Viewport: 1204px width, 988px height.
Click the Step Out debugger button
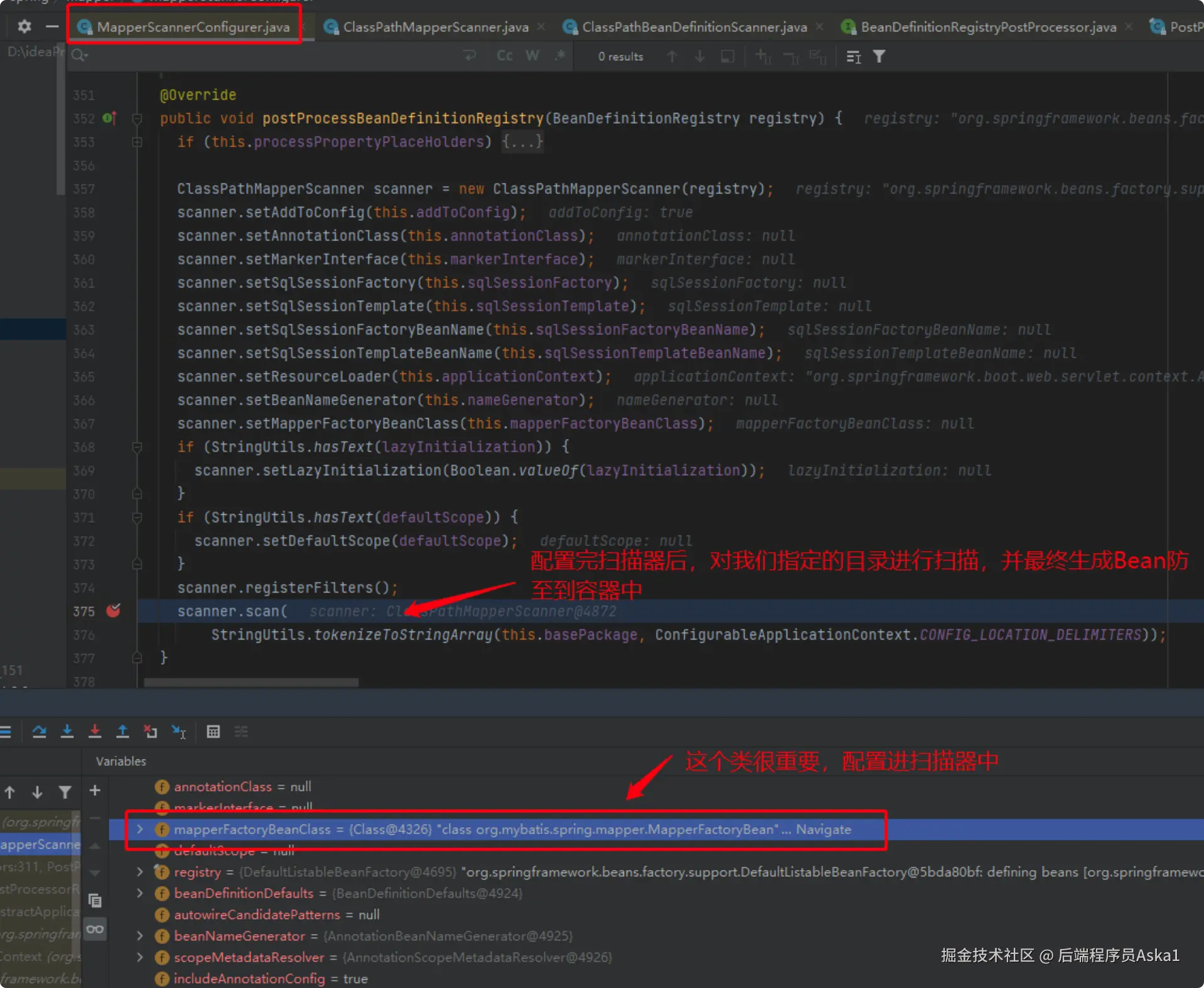[x=122, y=731]
